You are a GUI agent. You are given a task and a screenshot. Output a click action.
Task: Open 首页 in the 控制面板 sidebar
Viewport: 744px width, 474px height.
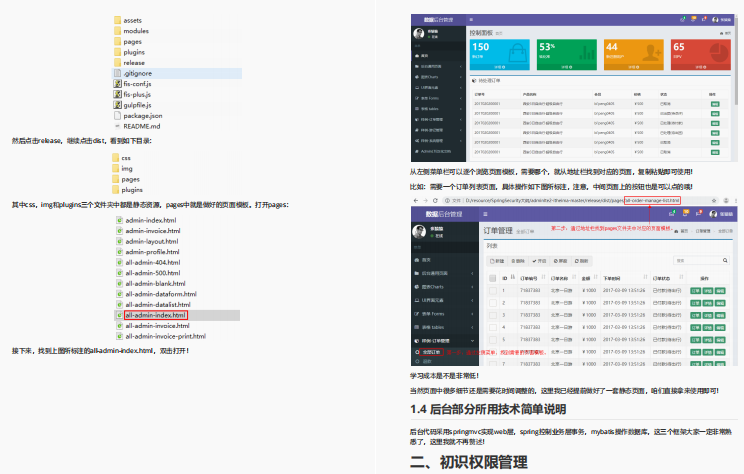(x=438, y=56)
